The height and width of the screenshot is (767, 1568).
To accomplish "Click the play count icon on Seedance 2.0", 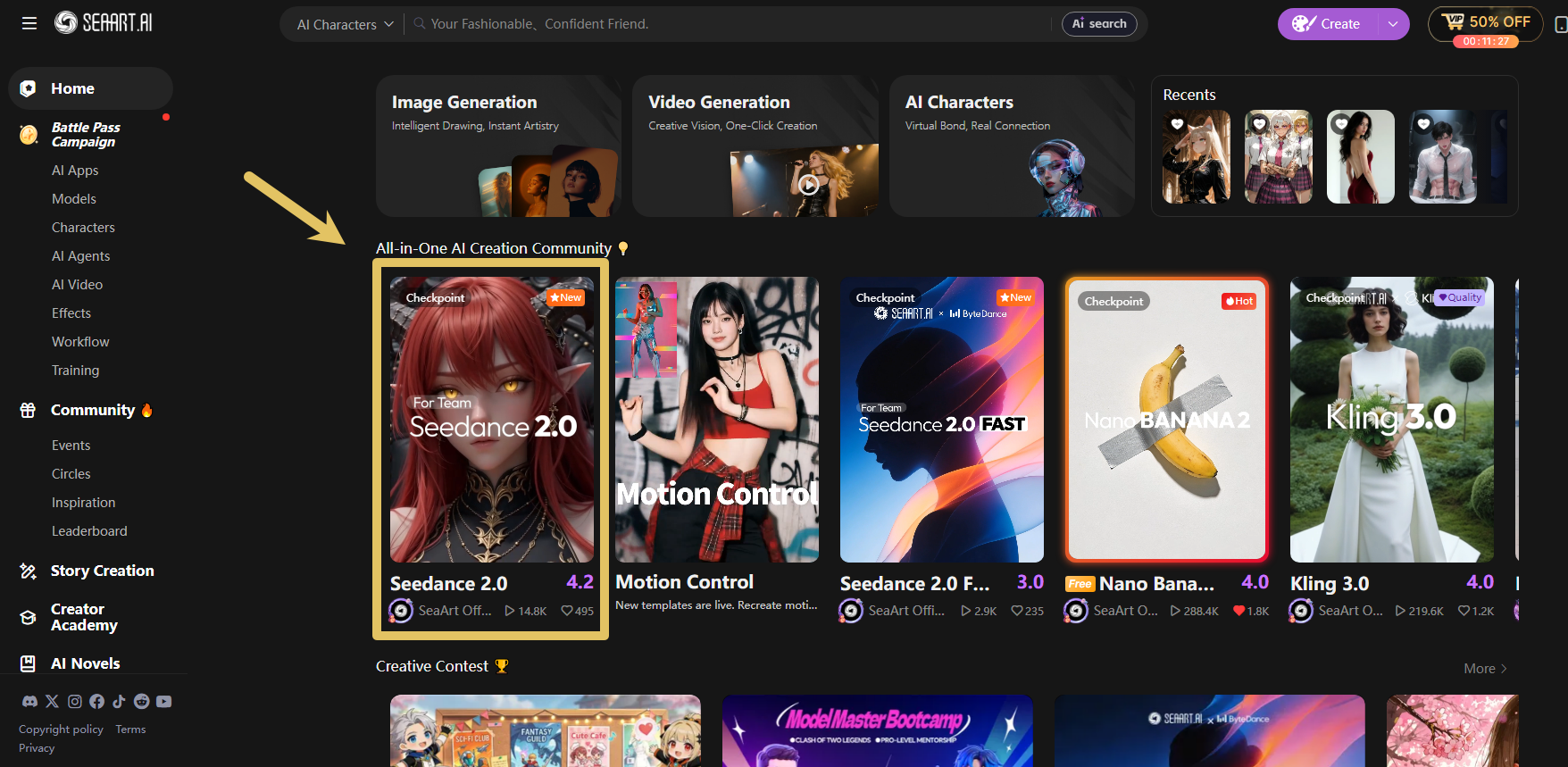I will 510,611.
